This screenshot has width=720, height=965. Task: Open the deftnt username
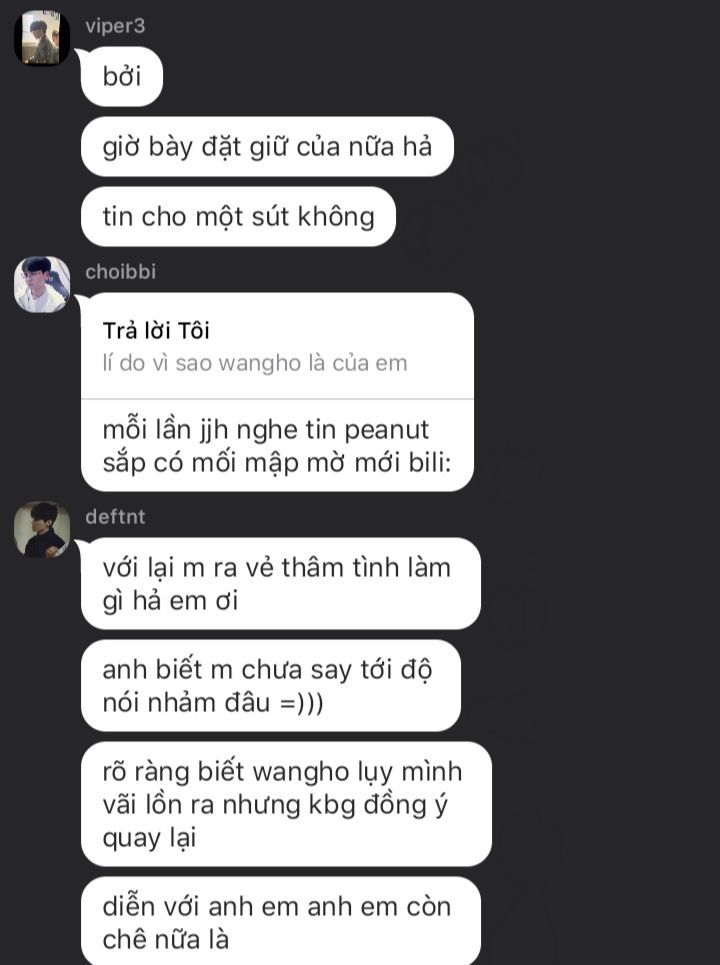(115, 516)
